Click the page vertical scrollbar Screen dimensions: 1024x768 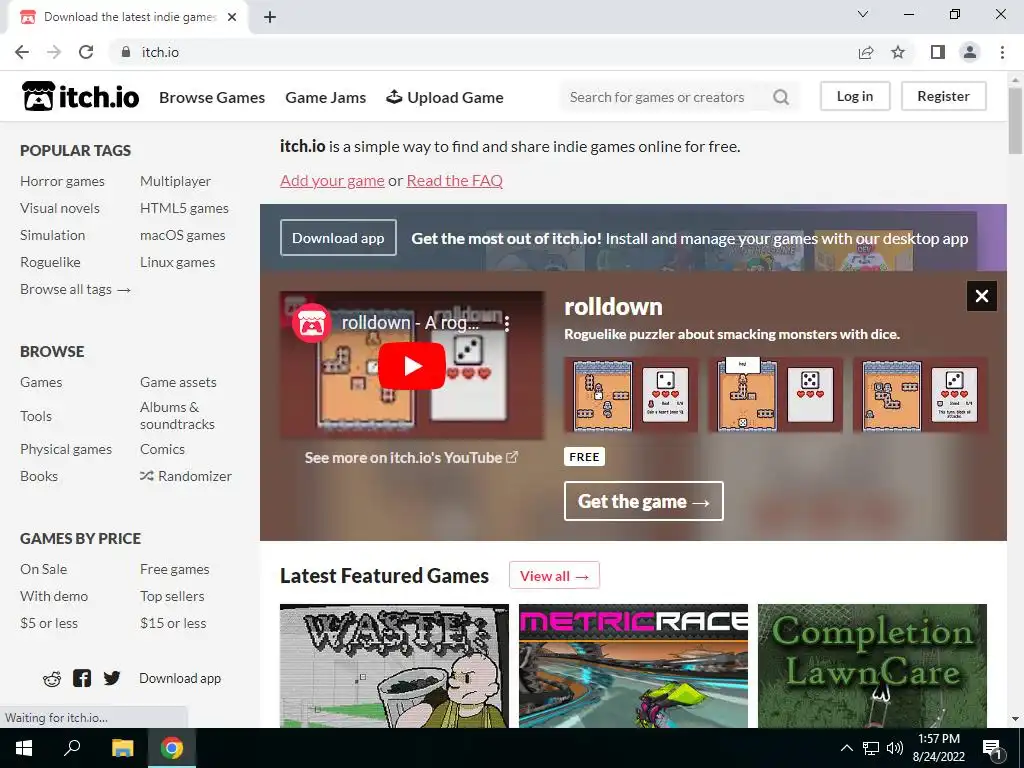pyautogui.click(x=1015, y=121)
